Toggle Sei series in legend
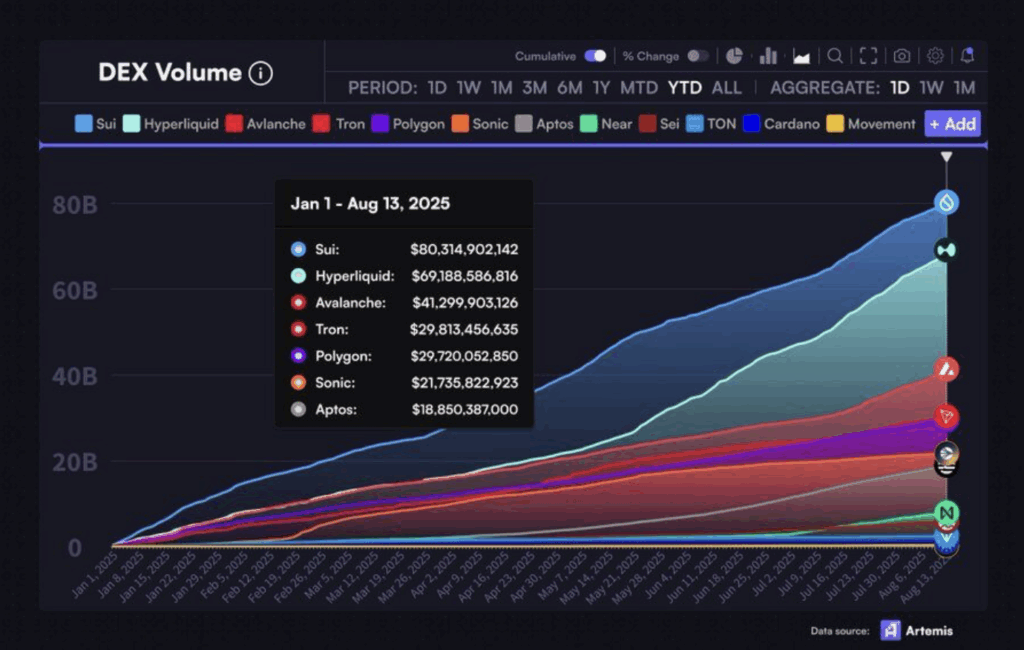The image size is (1024, 650). click(659, 124)
